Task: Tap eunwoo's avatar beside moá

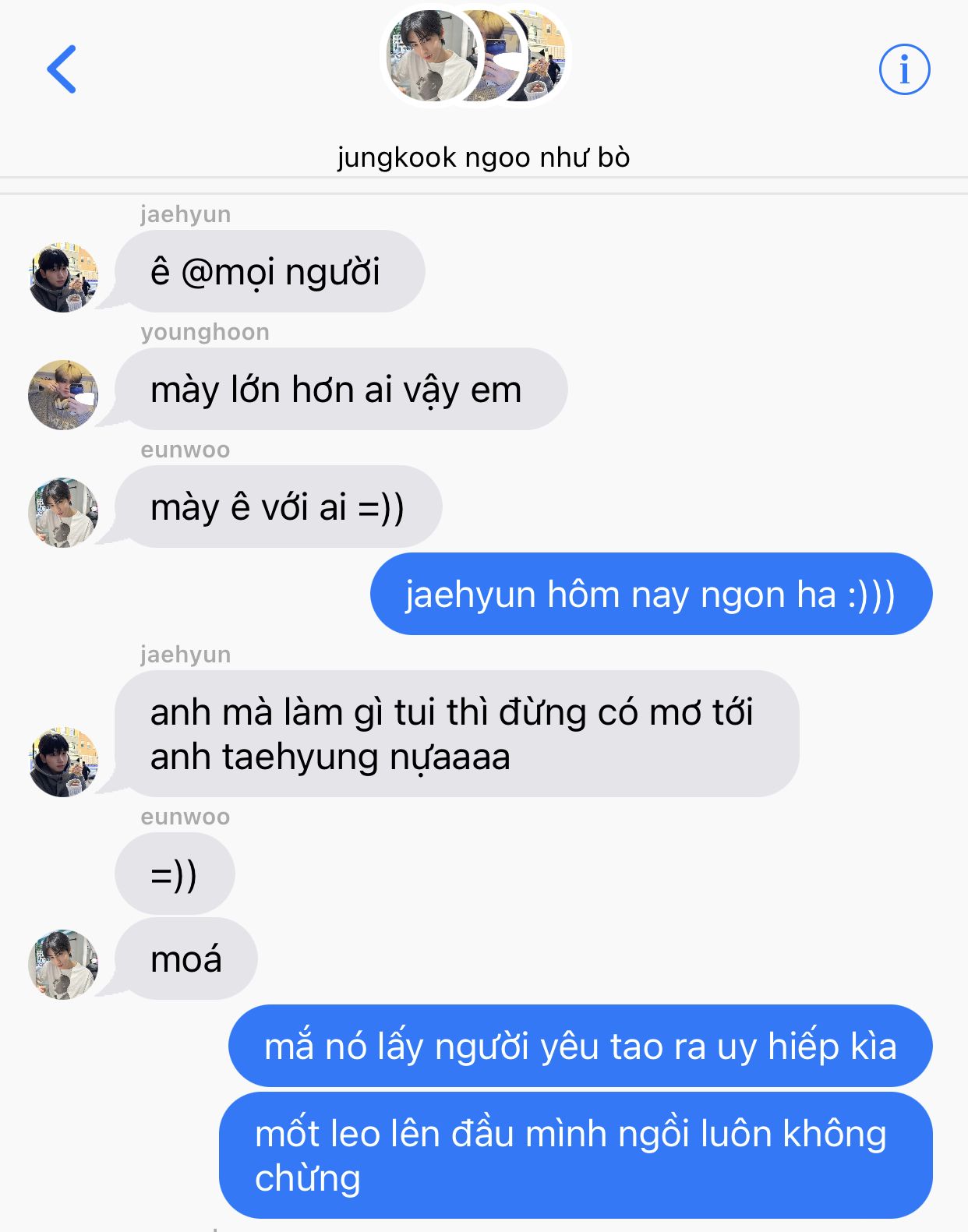Action: pyautogui.click(x=63, y=965)
